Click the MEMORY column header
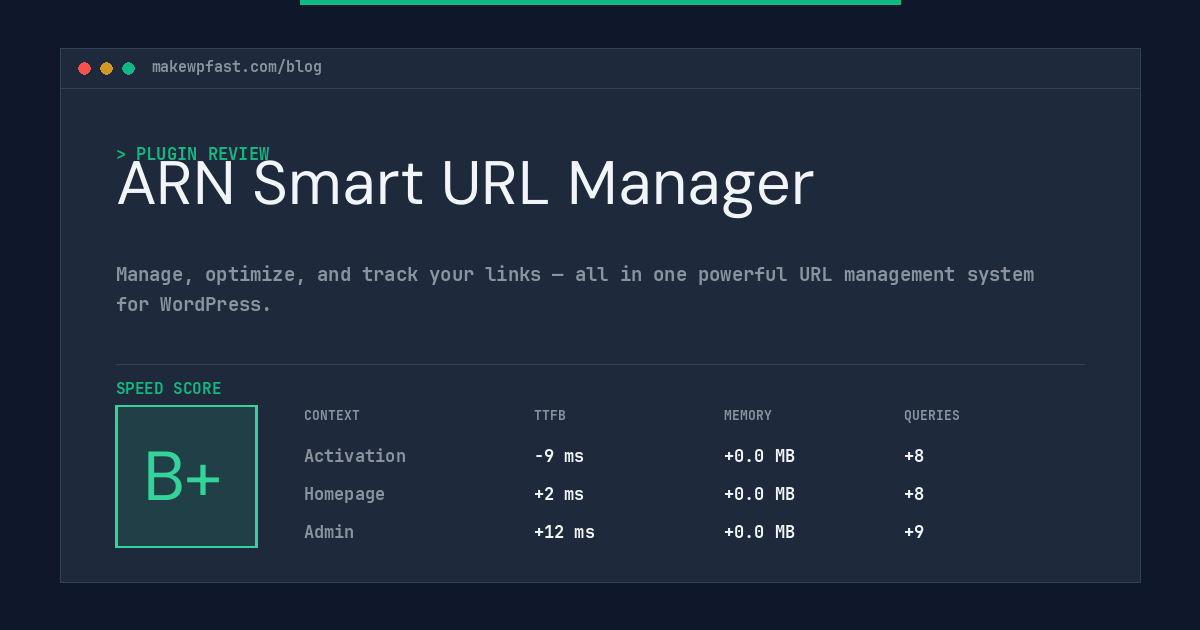Image resolution: width=1200 pixels, height=630 pixels. tap(748, 416)
